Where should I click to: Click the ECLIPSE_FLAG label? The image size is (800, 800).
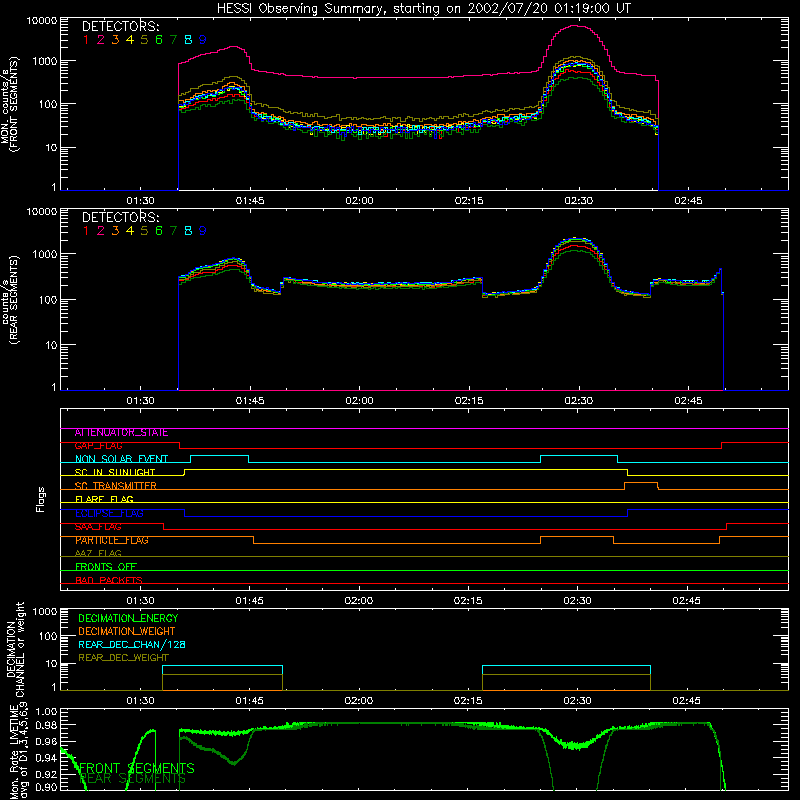(109, 513)
